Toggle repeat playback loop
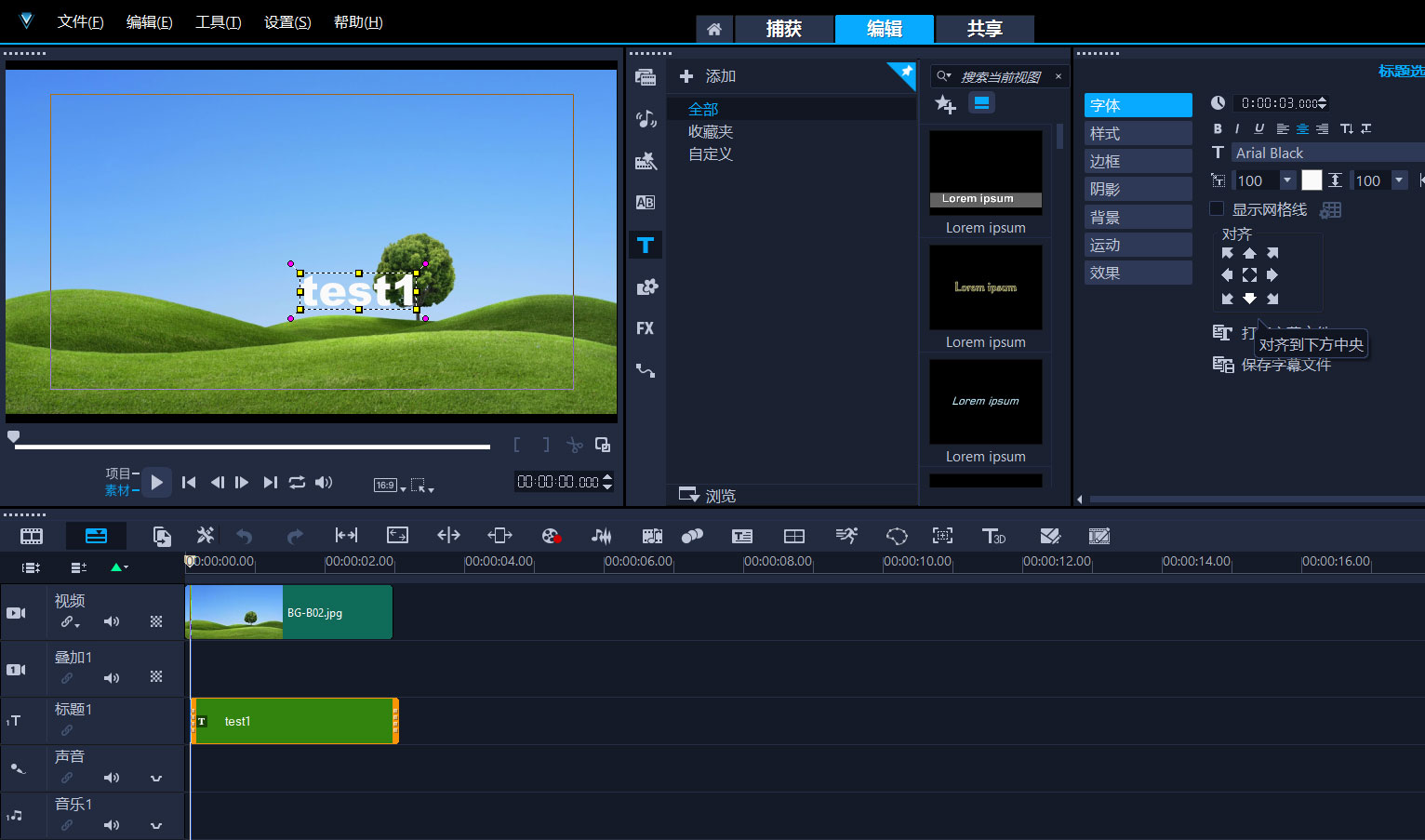The image size is (1425, 840). (297, 482)
